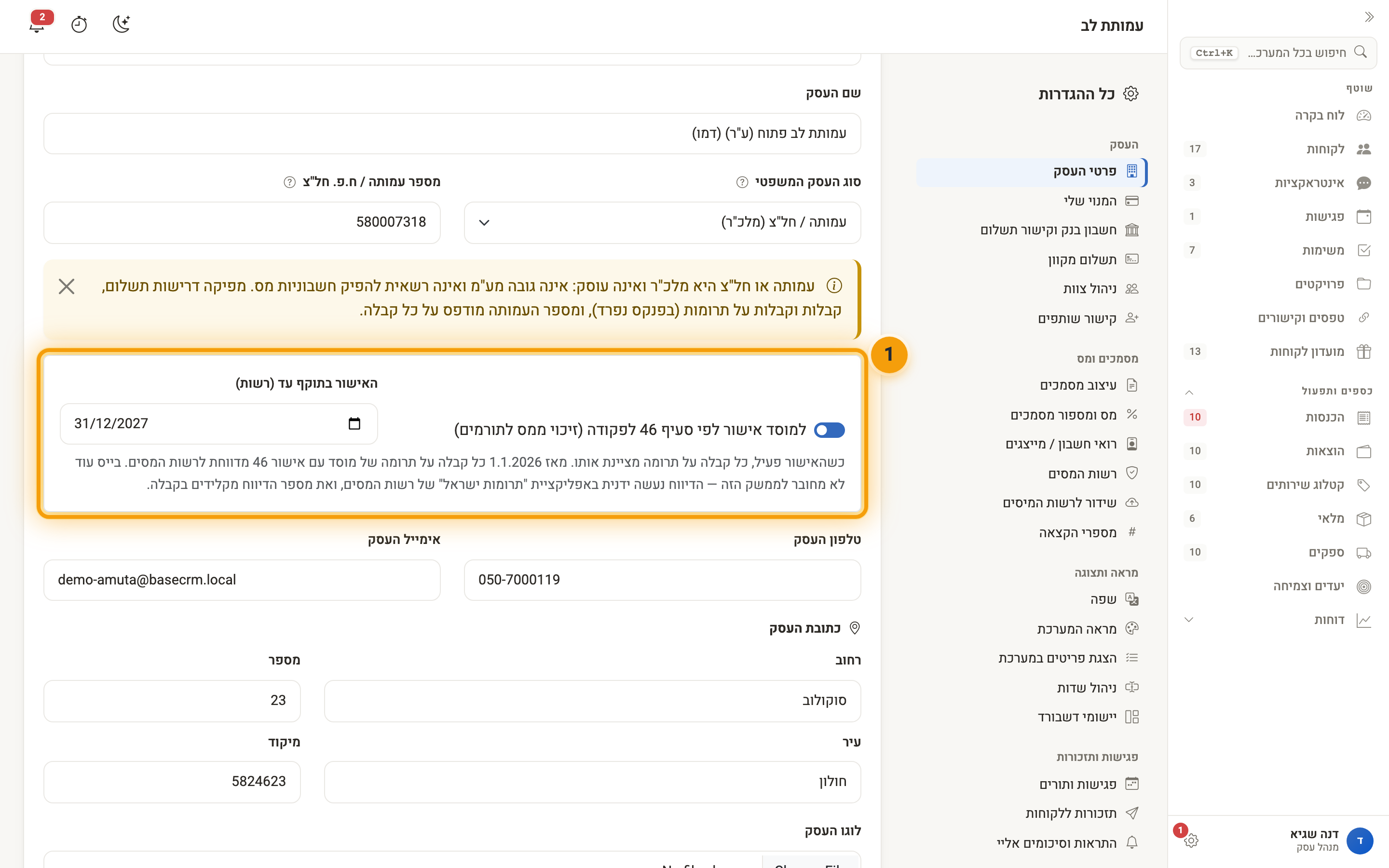Image resolution: width=1389 pixels, height=868 pixels.
Task: Collapse the כספים ותפעול section
Action: pos(1189,392)
